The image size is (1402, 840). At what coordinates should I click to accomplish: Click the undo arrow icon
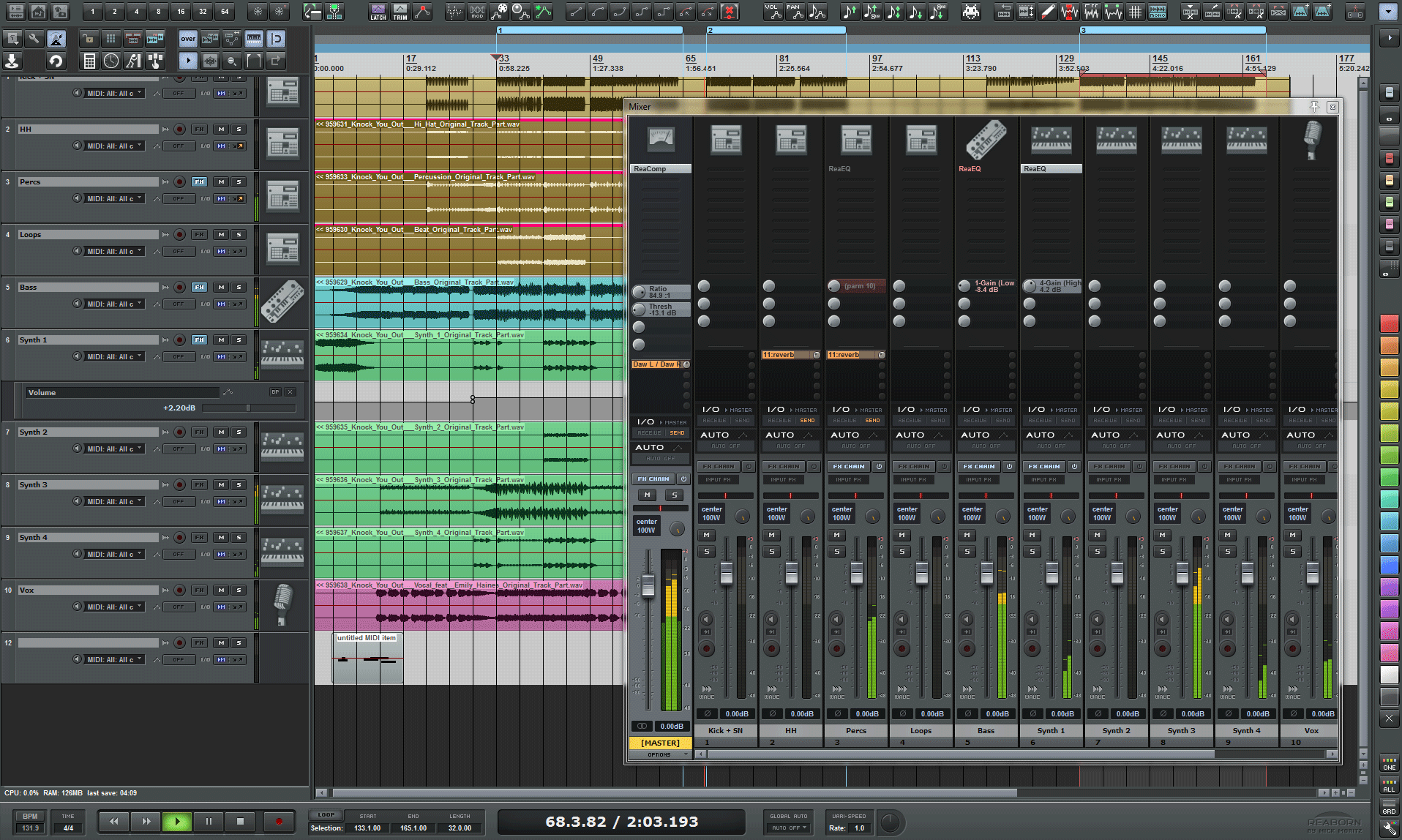tap(56, 61)
